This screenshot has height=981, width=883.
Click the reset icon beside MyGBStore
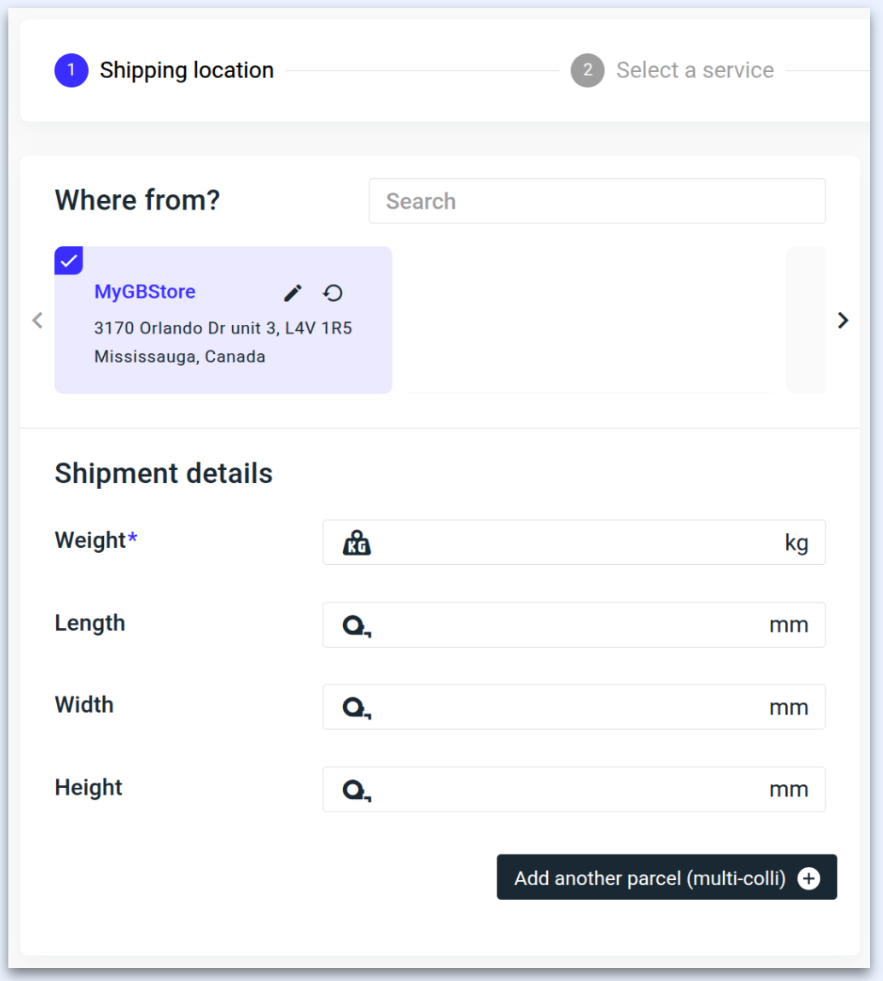(333, 293)
